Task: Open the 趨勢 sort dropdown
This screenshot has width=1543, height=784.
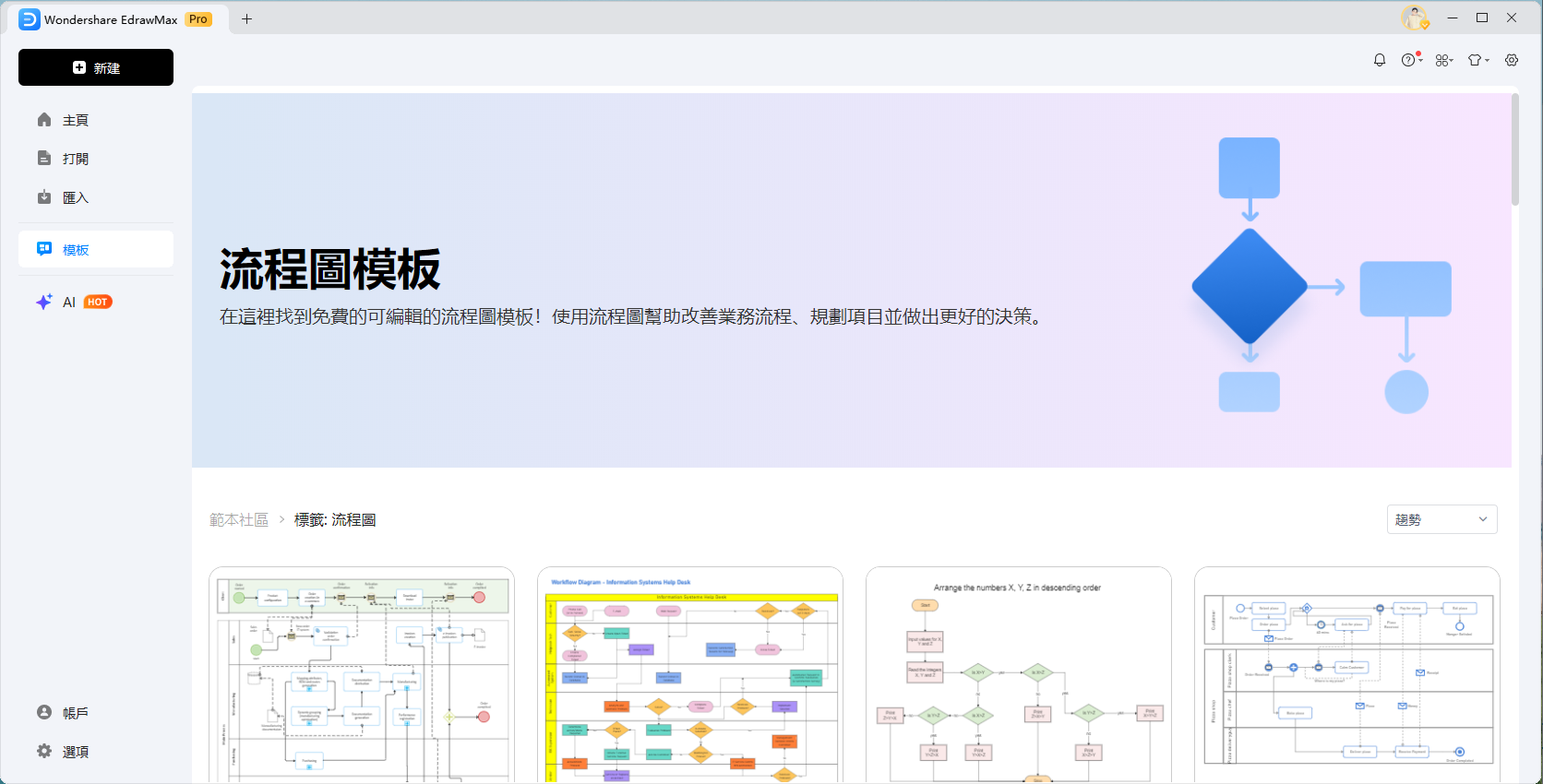Action: [x=1441, y=519]
